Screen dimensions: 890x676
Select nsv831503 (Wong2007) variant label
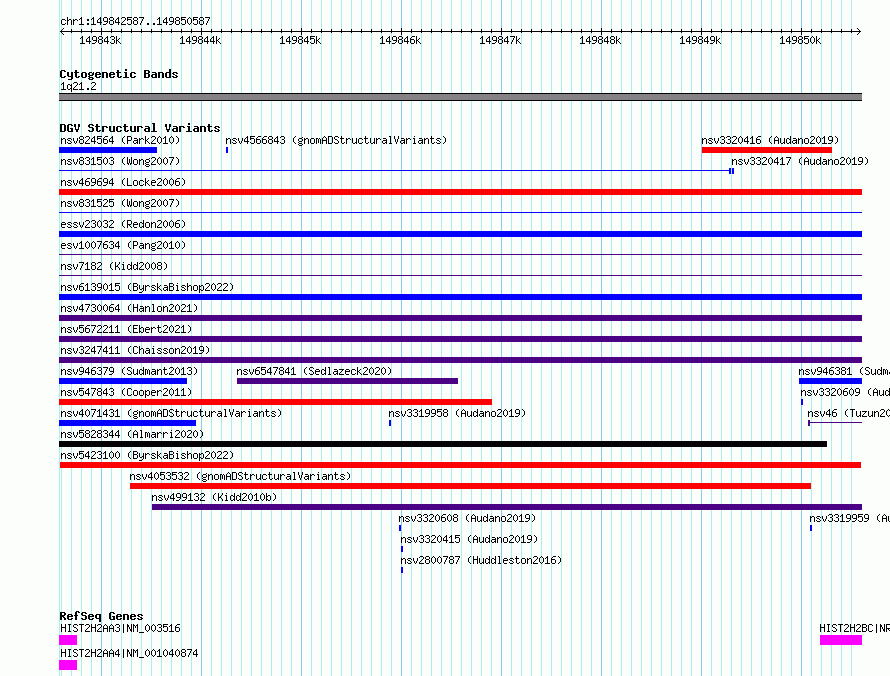coord(120,161)
